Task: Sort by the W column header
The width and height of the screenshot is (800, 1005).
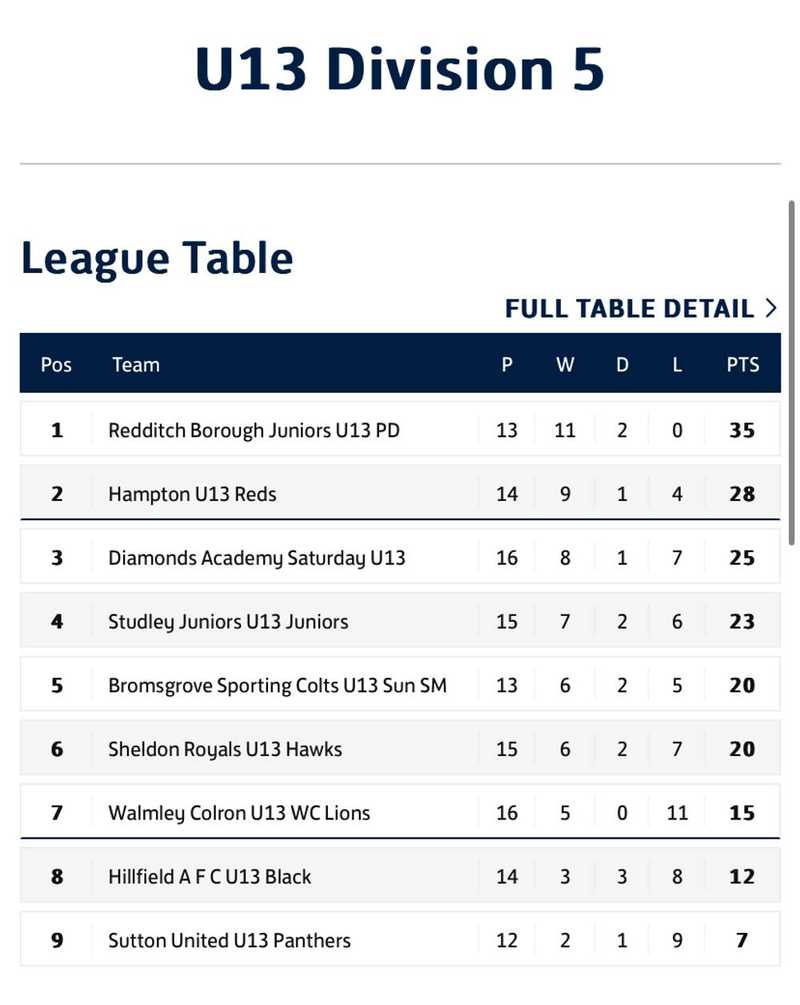Action: pos(565,365)
